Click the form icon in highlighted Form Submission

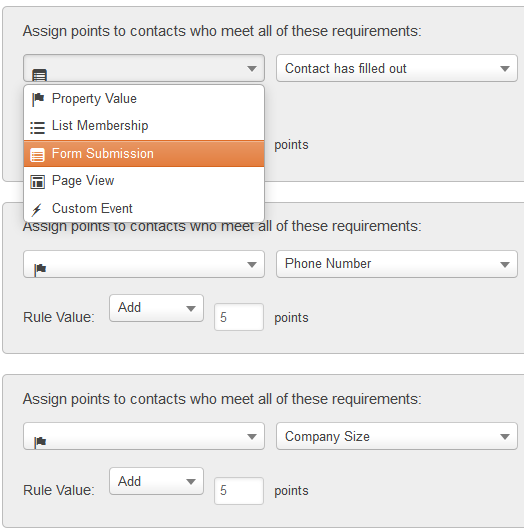tap(37, 155)
